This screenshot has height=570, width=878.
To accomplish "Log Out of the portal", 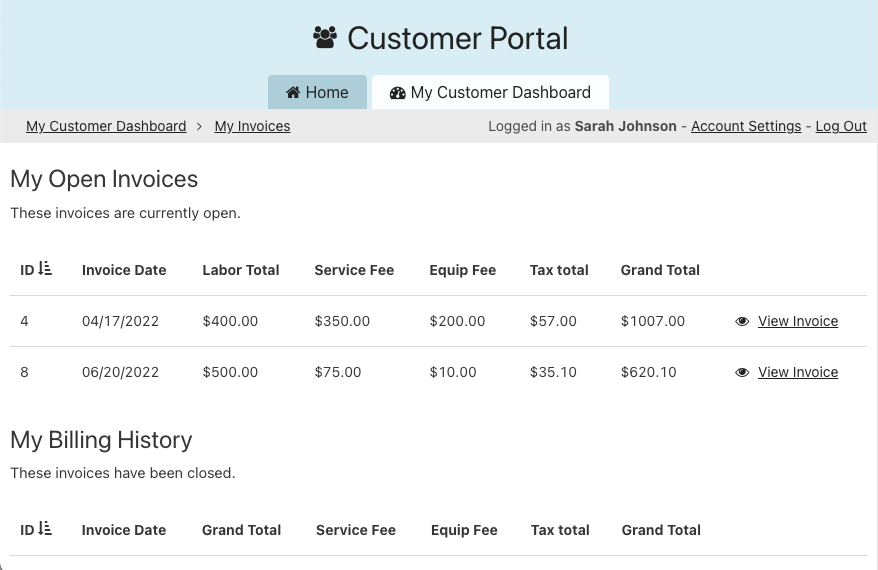I will 840,126.
